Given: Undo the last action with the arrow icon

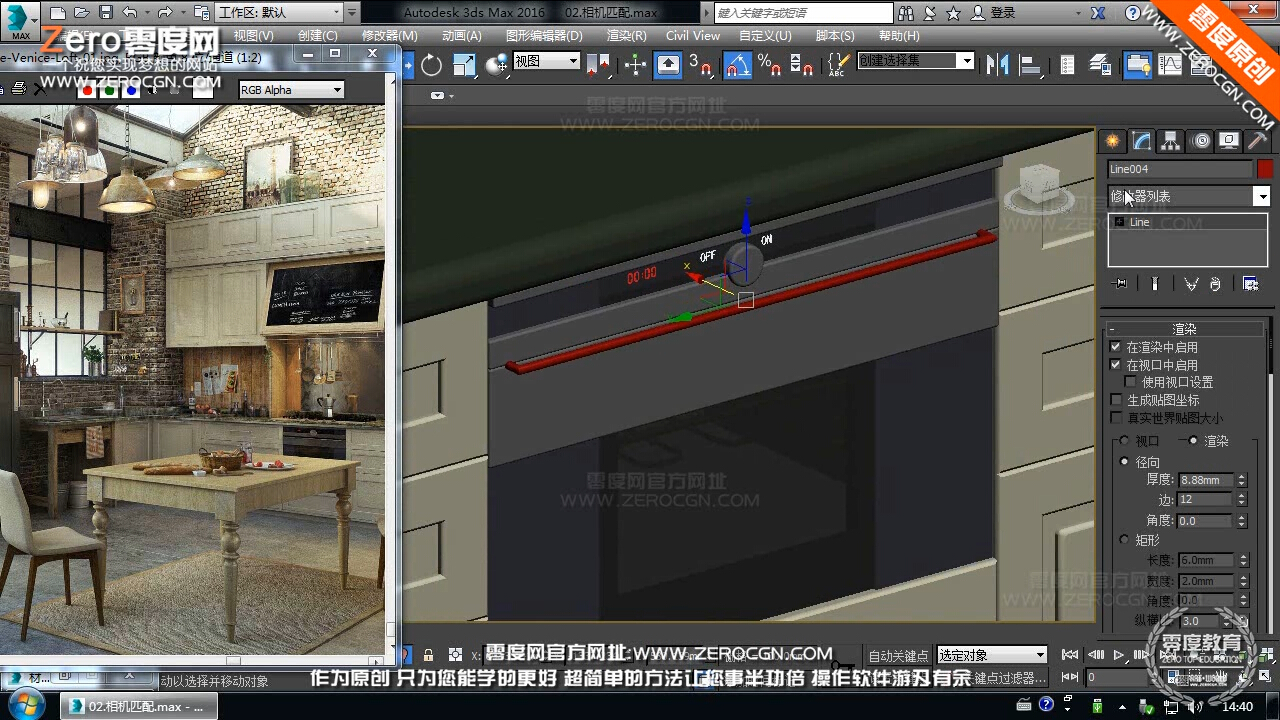Looking at the screenshot, I should pos(130,13).
